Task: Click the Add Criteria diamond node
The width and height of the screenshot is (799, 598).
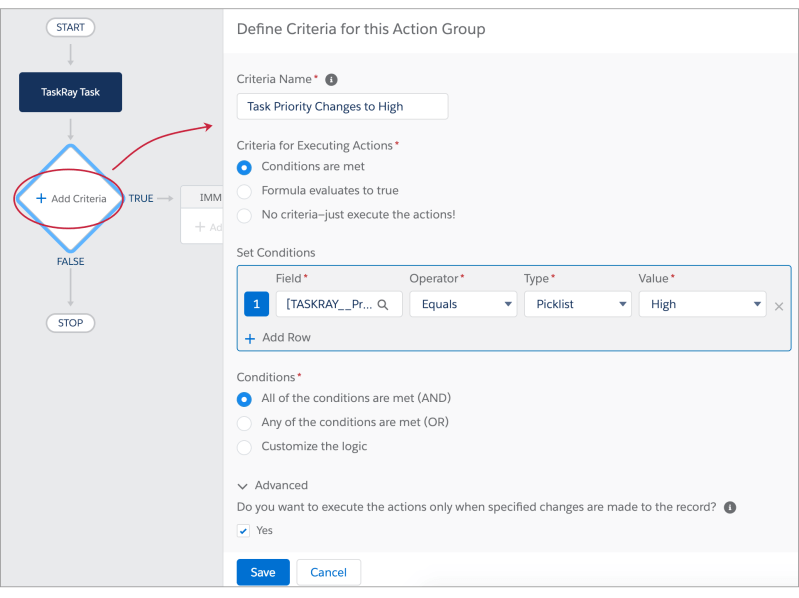Action: pos(70,199)
